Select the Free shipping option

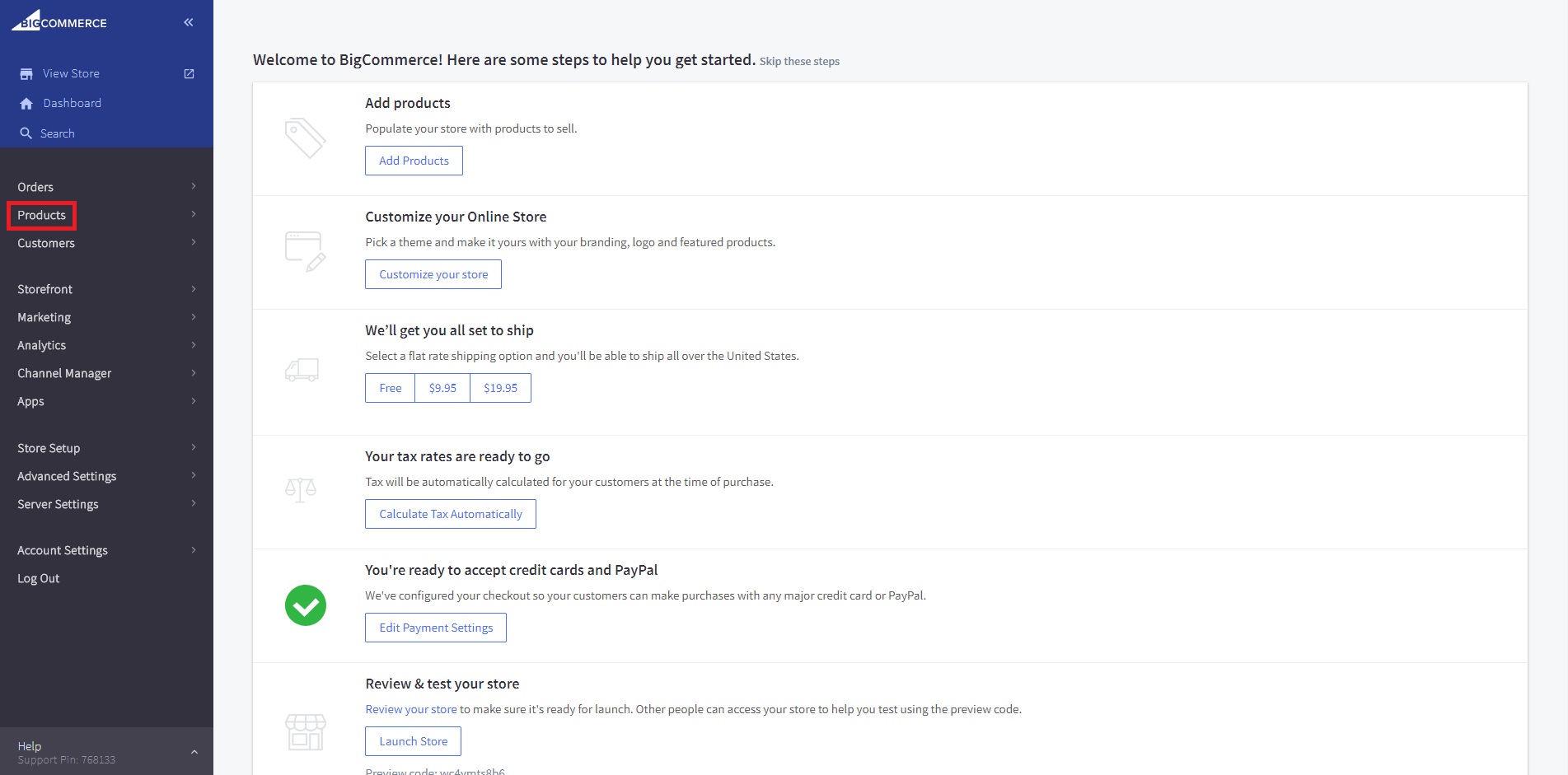tap(391, 388)
